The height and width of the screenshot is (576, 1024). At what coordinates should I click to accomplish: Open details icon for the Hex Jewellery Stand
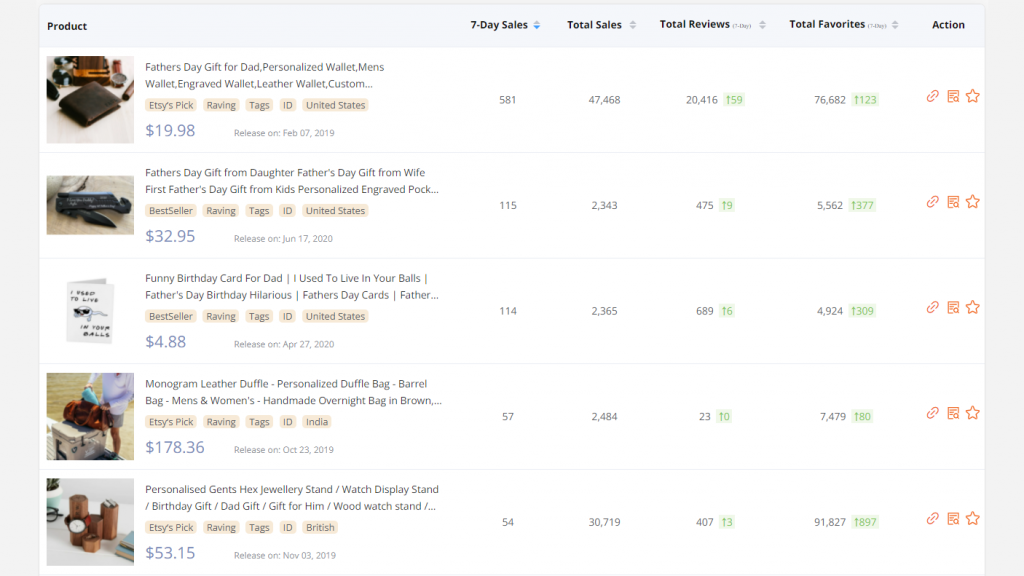[x=953, y=519]
